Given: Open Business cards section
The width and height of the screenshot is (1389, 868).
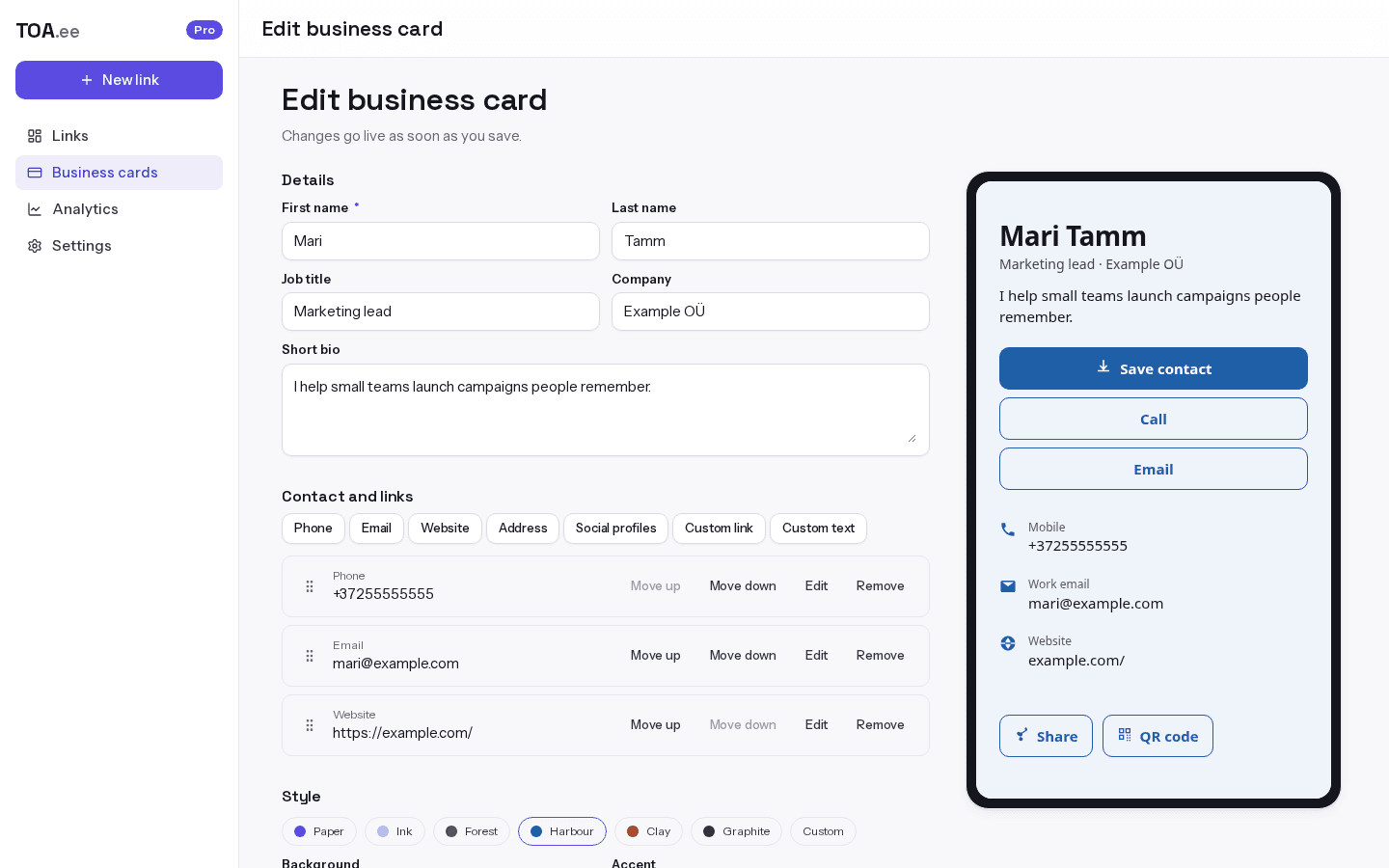Looking at the screenshot, I should click(x=119, y=173).
